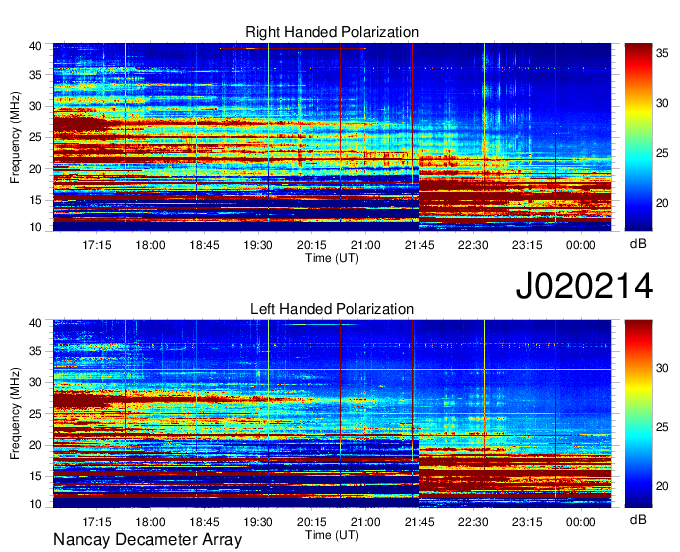This screenshot has height=552, width=680.
Task: Click the 40 MHz frequency tick on the right-handed plot
Action: (36, 46)
